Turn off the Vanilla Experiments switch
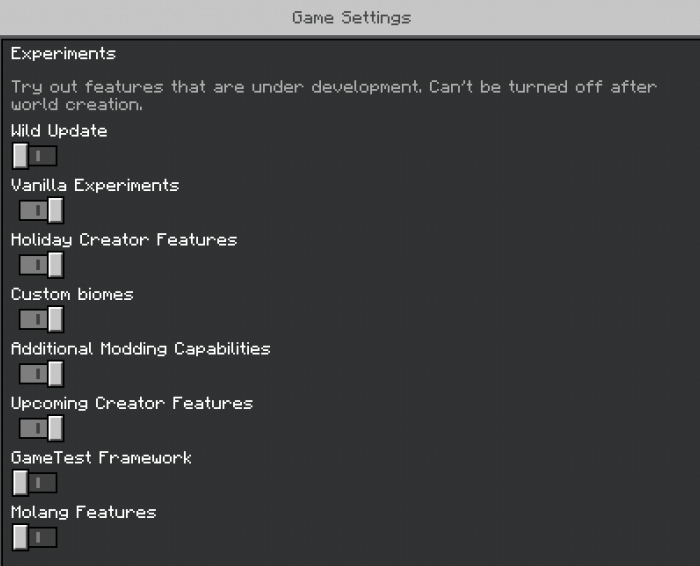Screen dimensions: 700x566 click(x=41, y=211)
